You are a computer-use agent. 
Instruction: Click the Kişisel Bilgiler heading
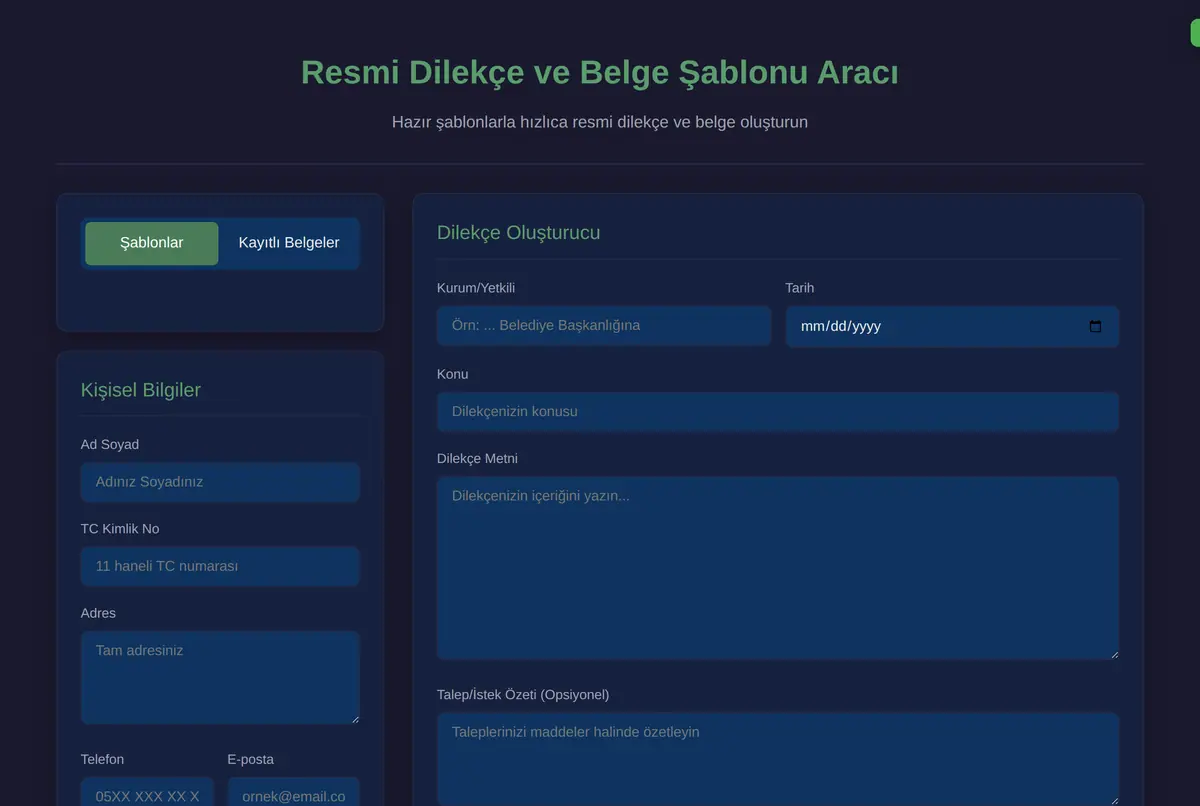pyautogui.click(x=141, y=390)
